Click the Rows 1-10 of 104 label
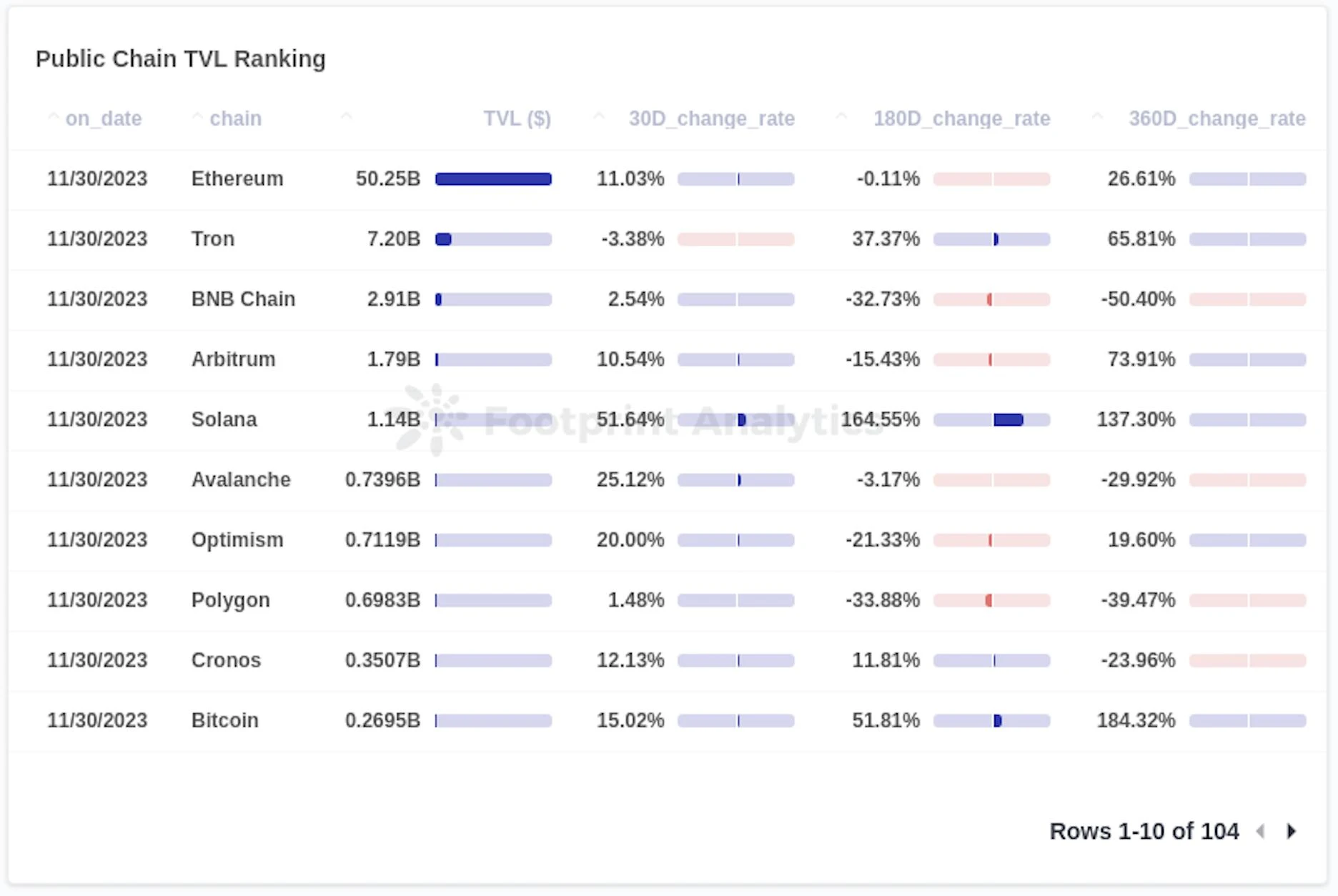 click(1144, 831)
